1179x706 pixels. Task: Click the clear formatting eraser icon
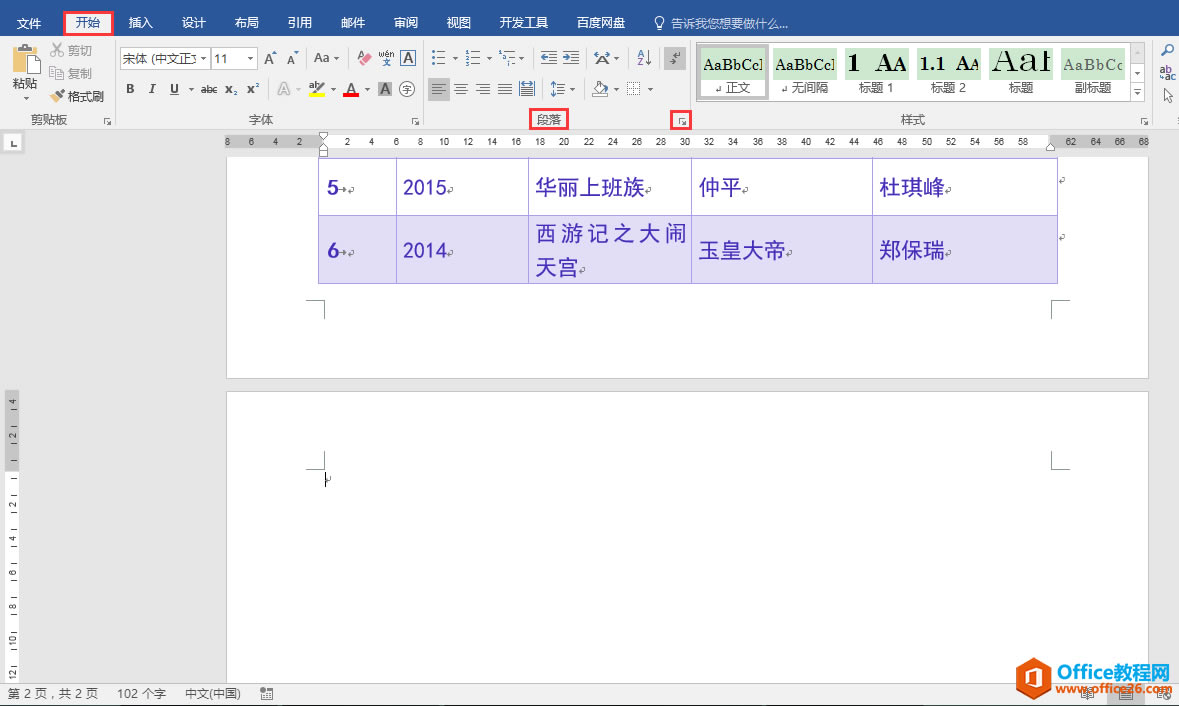pyautogui.click(x=364, y=58)
